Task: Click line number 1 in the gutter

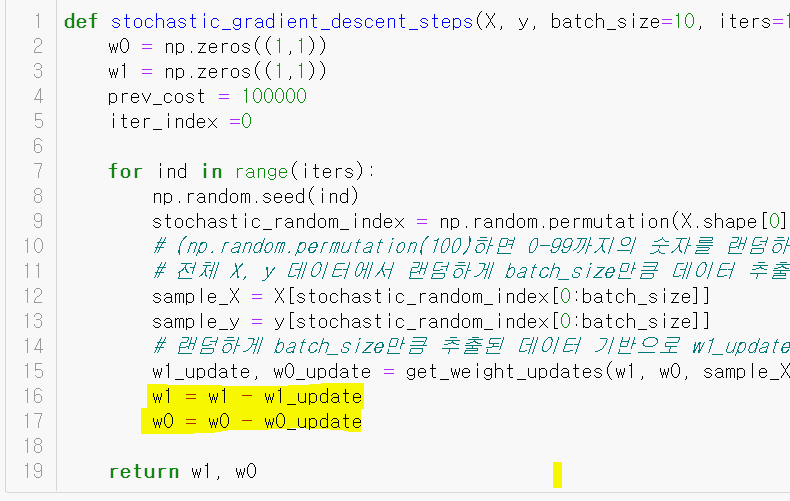Action: [38, 21]
